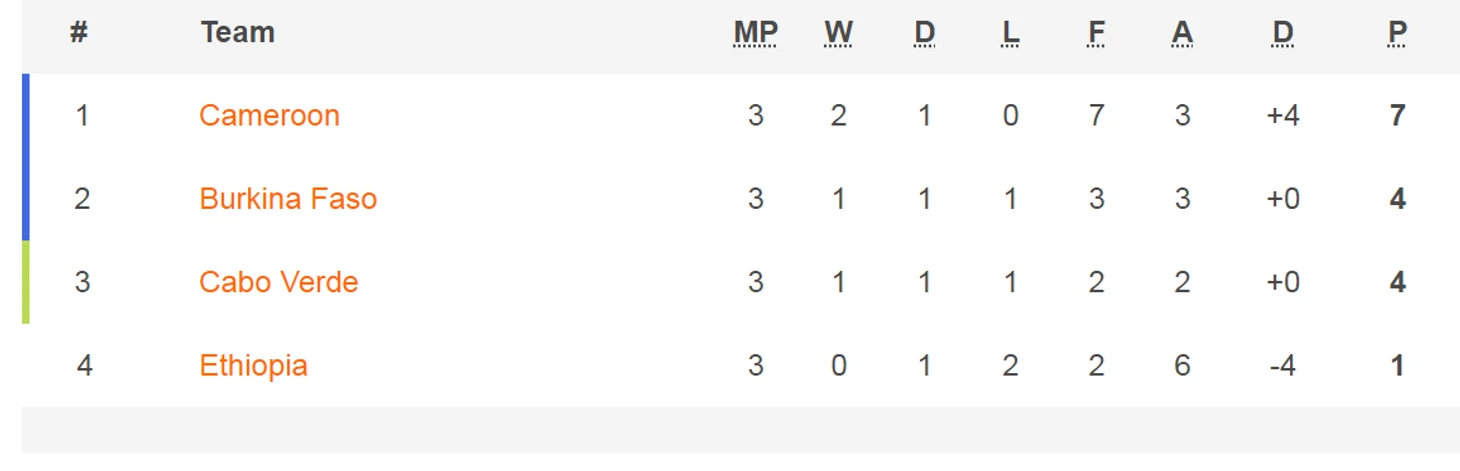Click the green marker beside Cabo Verde
This screenshot has width=1460, height=471.
tap(26, 282)
